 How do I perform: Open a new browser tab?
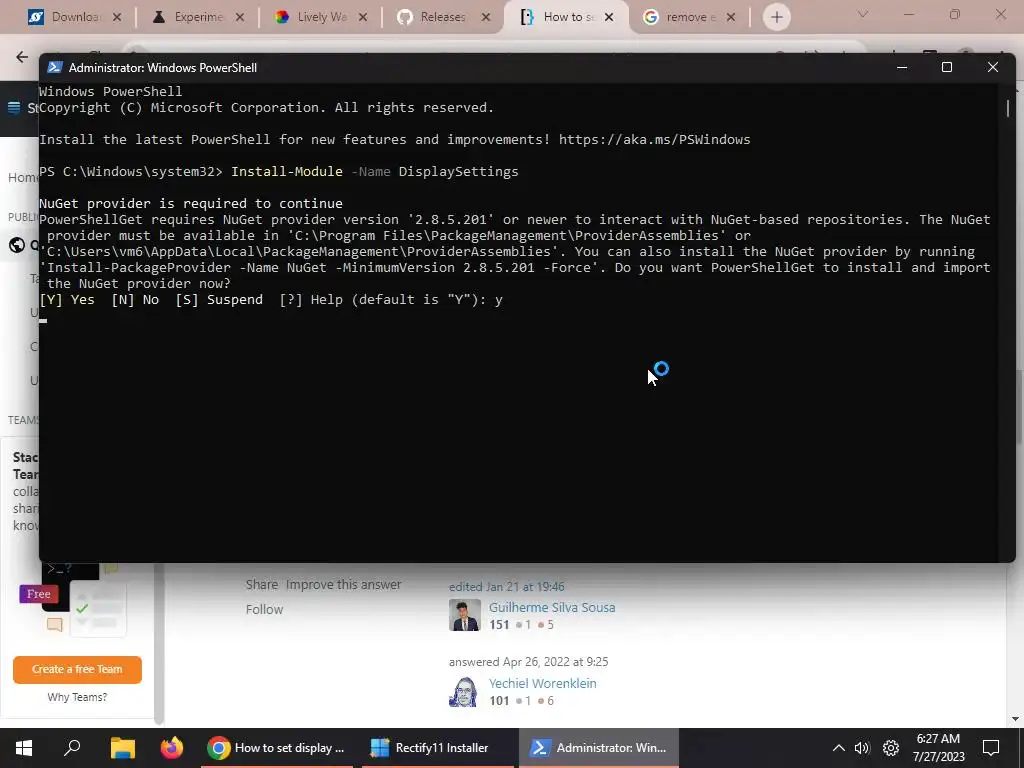pos(776,18)
